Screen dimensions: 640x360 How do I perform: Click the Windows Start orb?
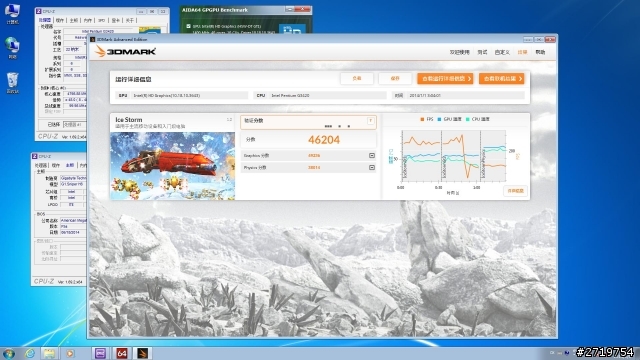click(9, 353)
